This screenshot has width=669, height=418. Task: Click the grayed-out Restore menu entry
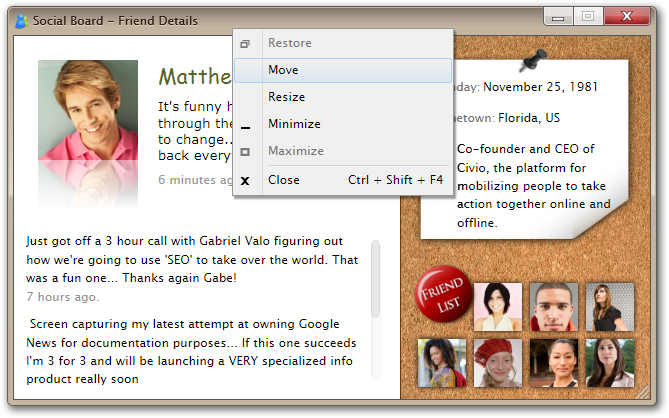coord(289,43)
